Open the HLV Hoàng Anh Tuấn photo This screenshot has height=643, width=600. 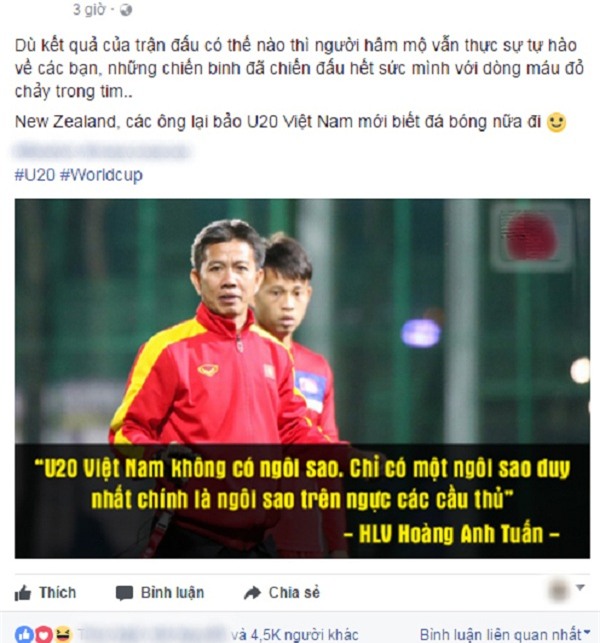302,378
